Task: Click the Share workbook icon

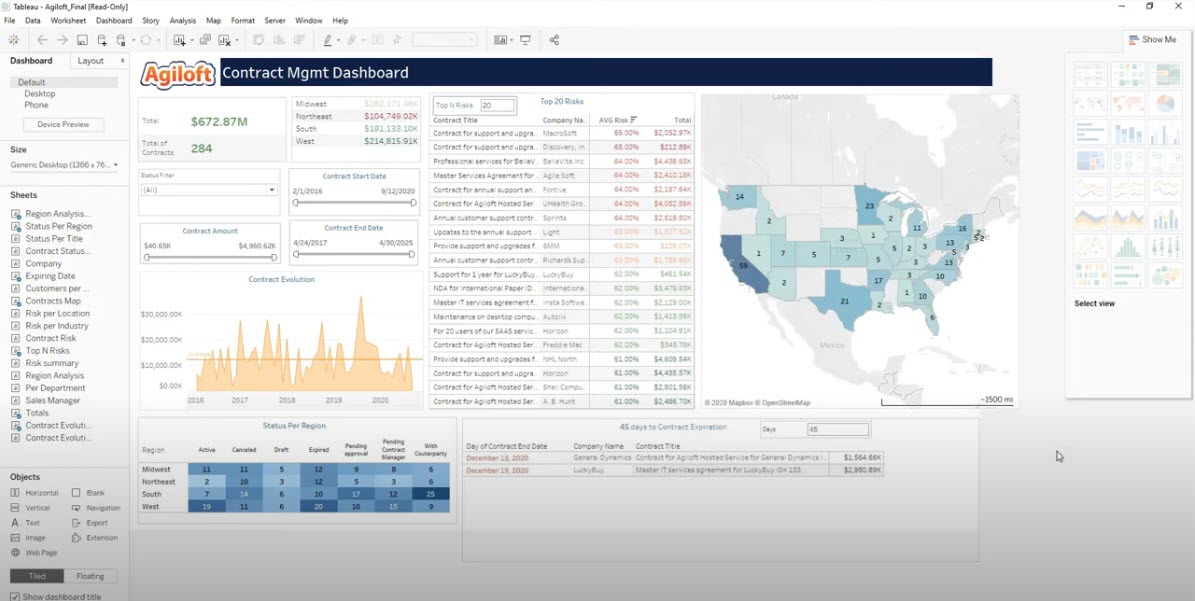Action: click(x=554, y=40)
